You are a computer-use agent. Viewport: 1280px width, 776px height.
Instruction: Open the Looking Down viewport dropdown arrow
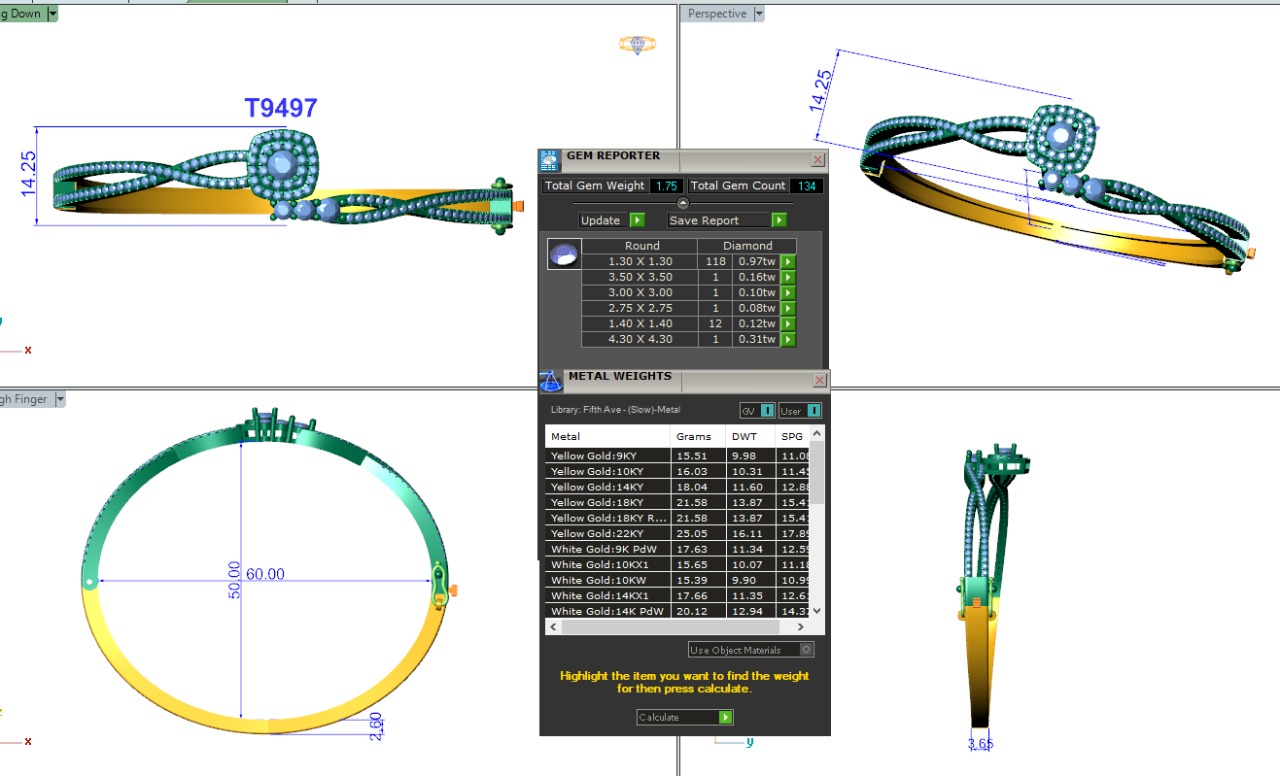click(52, 14)
